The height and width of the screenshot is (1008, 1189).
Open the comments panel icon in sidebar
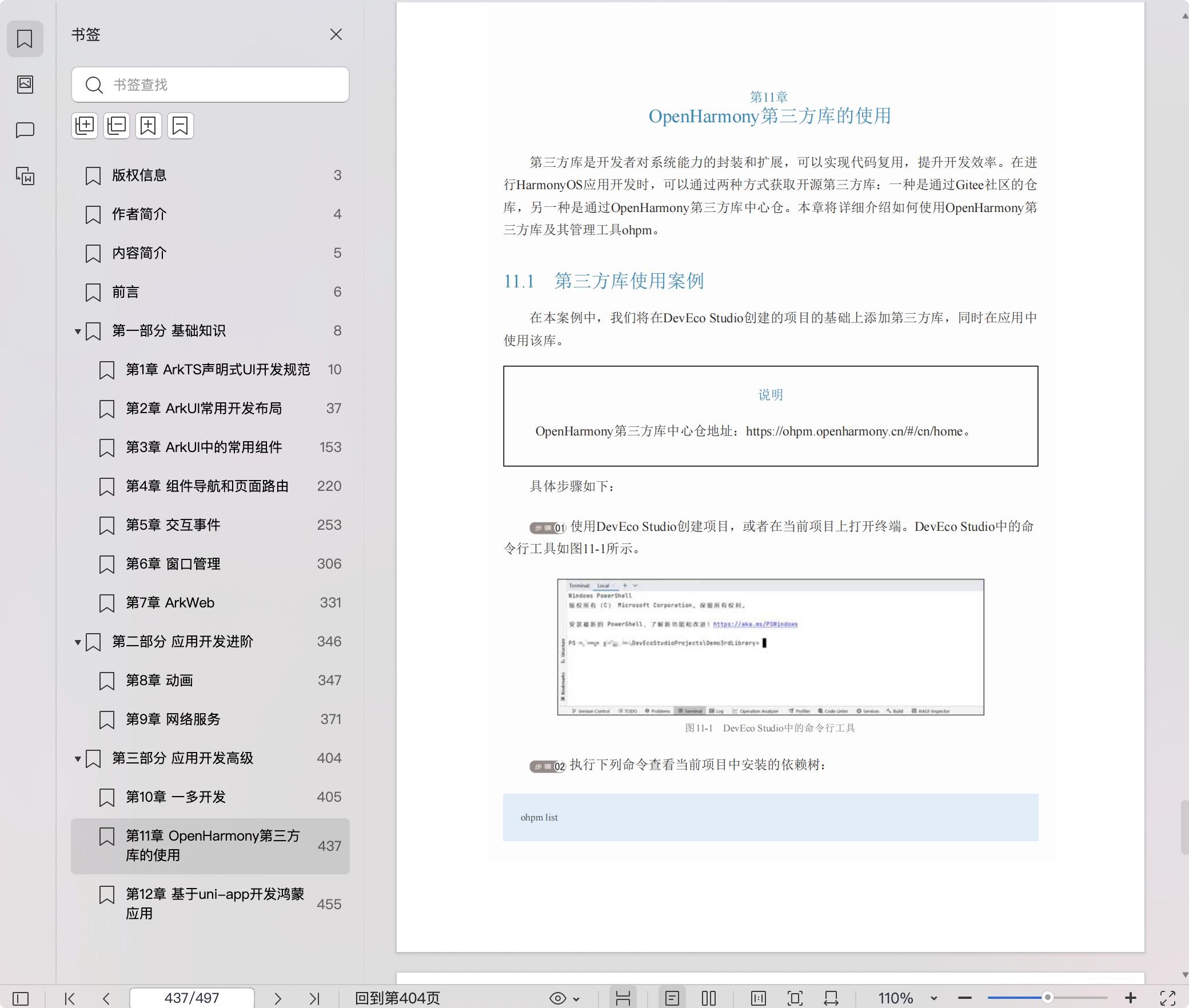coord(25,130)
